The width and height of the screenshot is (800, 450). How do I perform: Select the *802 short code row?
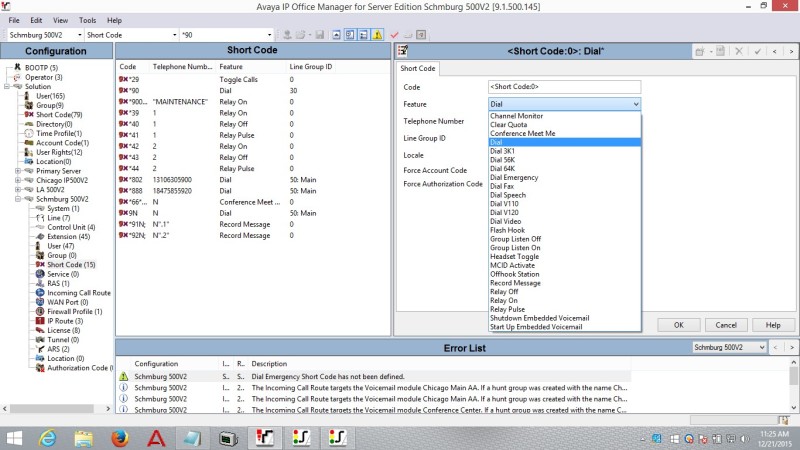253,180
